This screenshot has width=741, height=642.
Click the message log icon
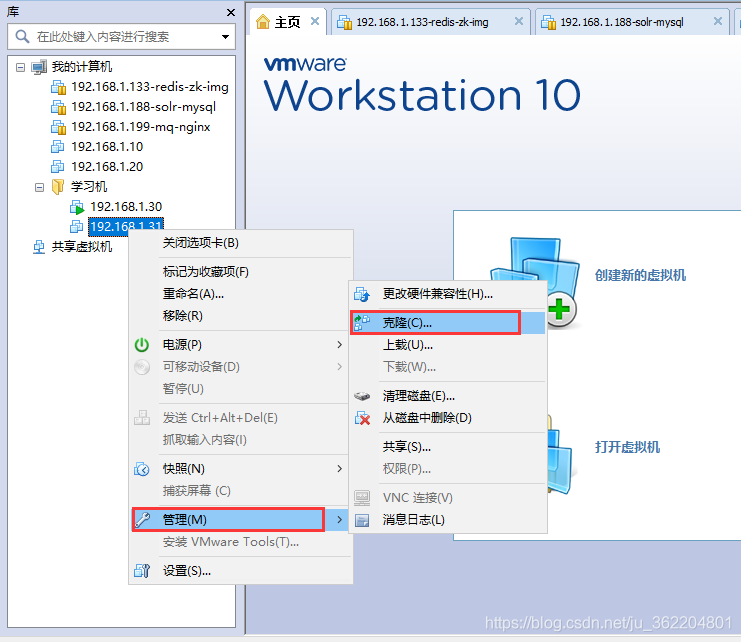click(x=362, y=520)
